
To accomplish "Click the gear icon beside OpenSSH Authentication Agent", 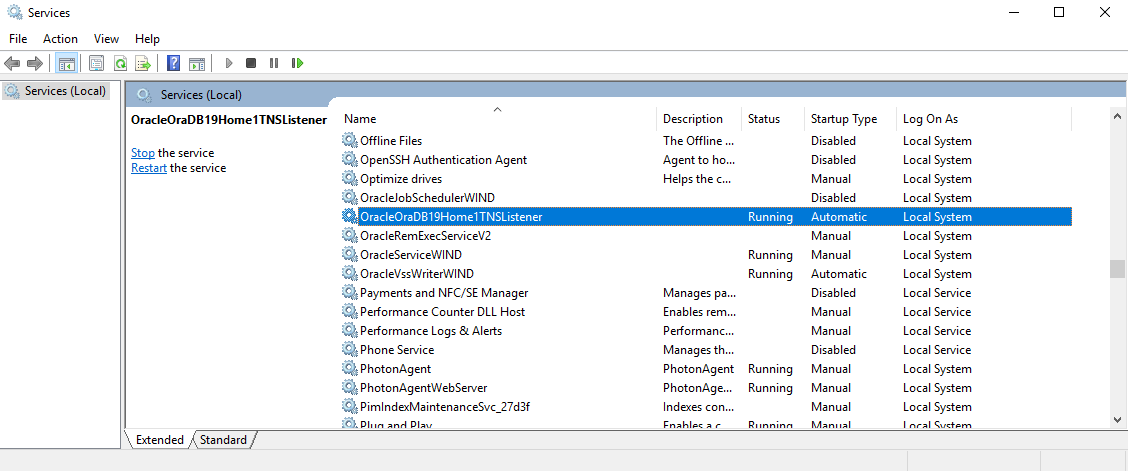I will (x=350, y=160).
